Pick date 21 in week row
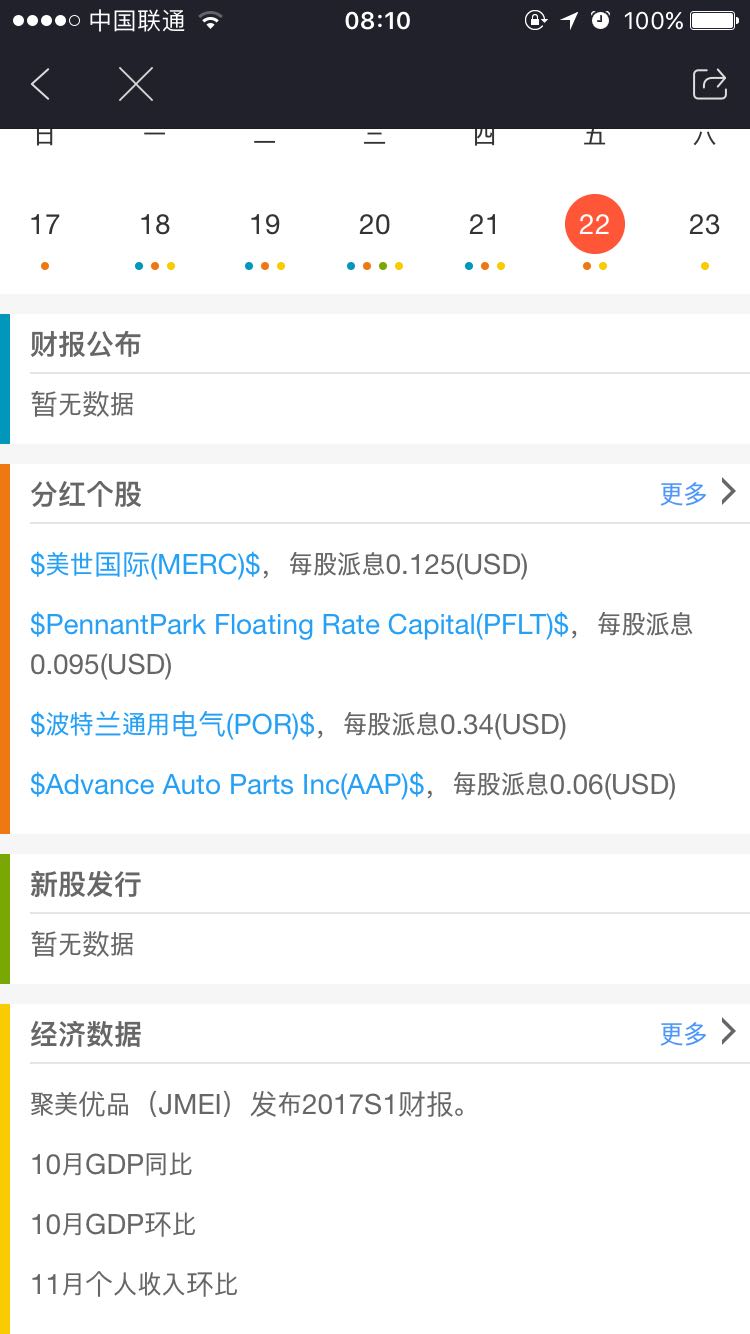 coord(484,226)
